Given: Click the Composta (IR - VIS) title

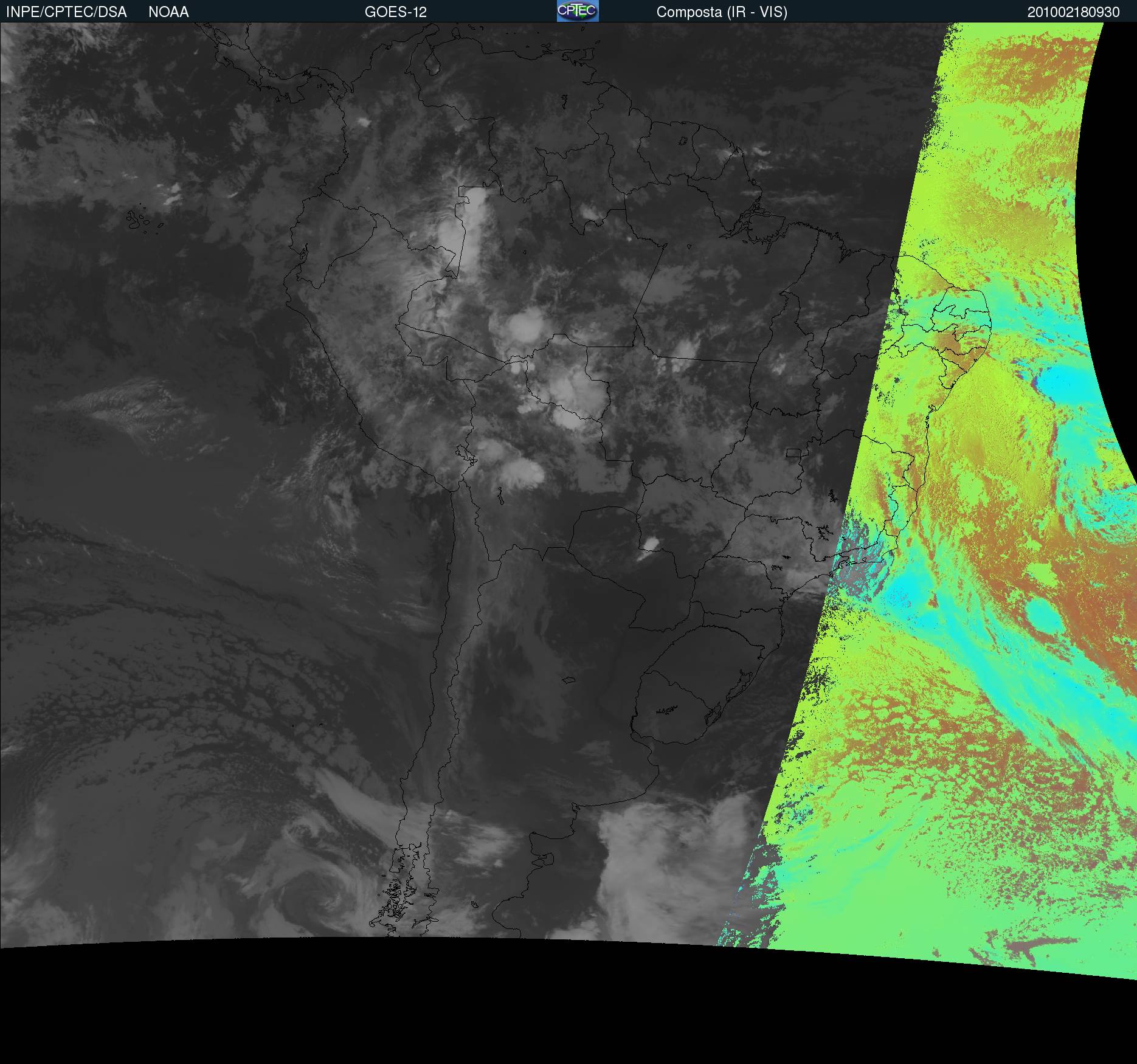Looking at the screenshot, I should 722,12.
